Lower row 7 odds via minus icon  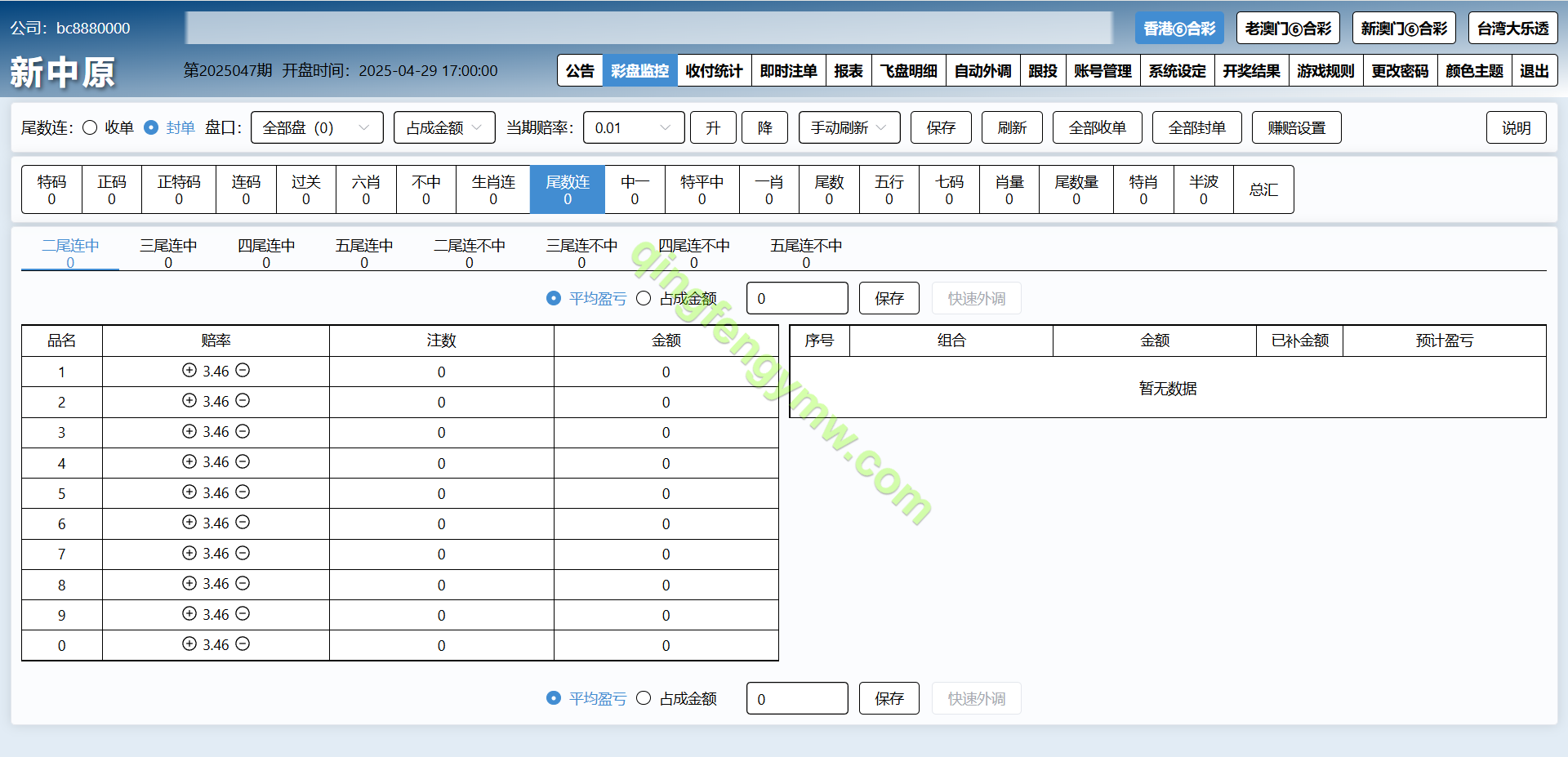(x=243, y=553)
